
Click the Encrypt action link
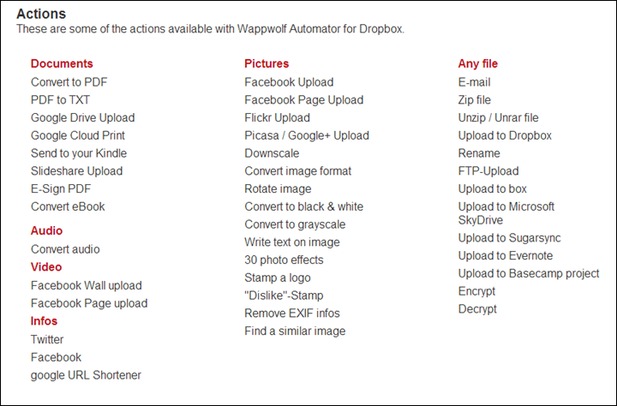477,292
